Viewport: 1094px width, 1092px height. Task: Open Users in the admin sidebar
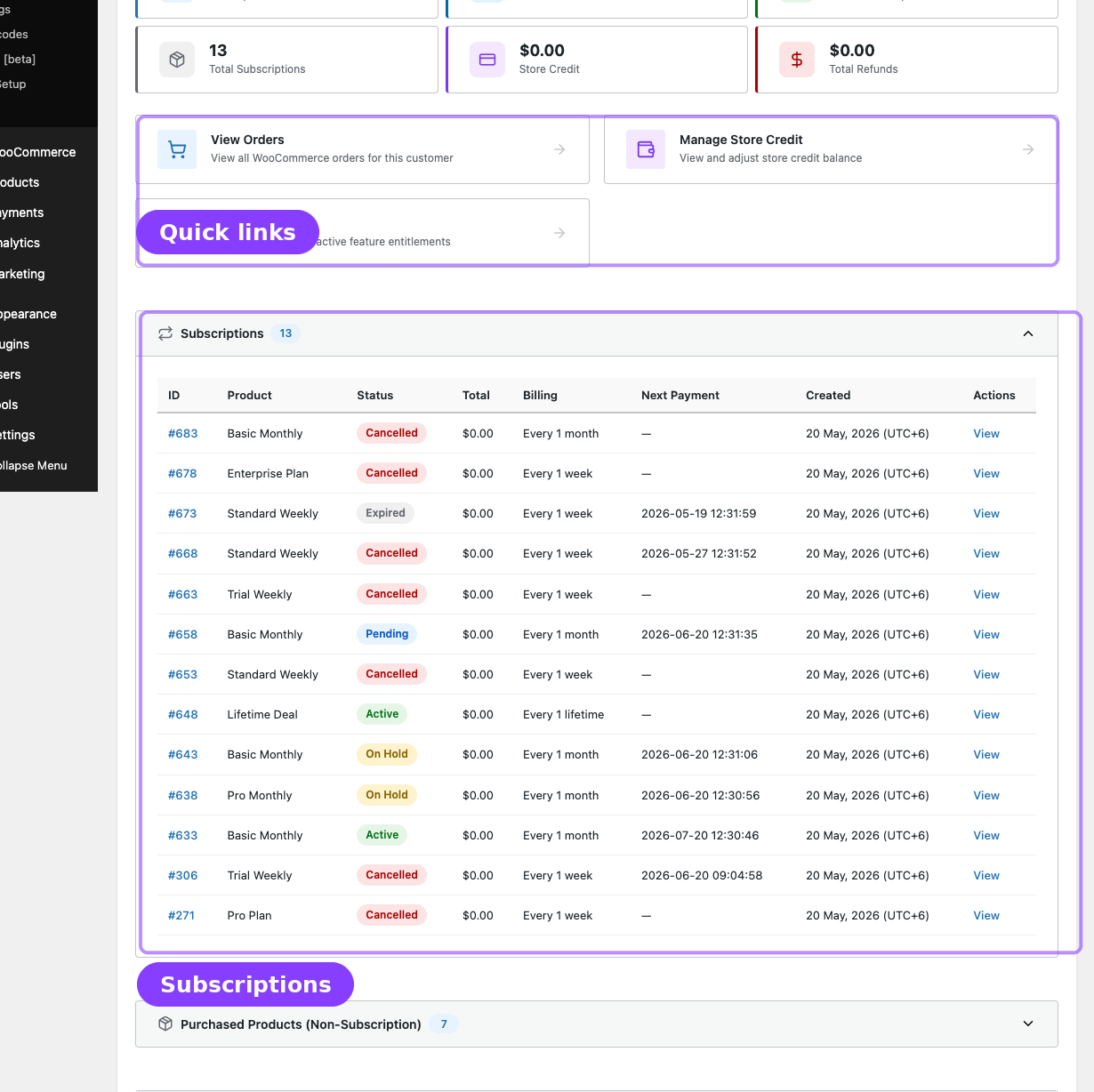[x=11, y=374]
